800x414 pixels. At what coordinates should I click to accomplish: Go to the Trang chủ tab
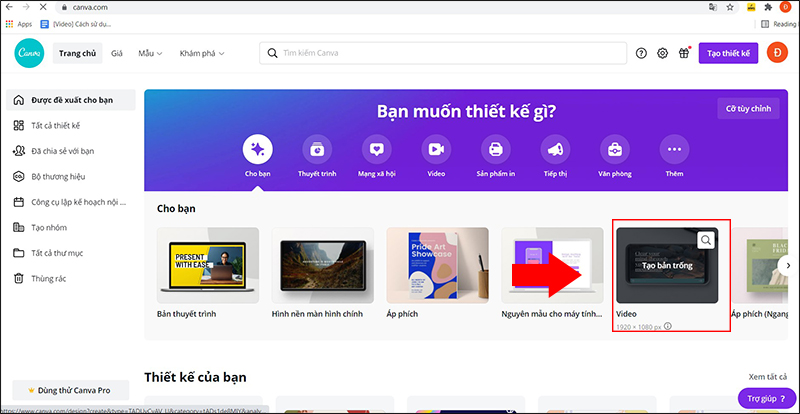point(78,53)
